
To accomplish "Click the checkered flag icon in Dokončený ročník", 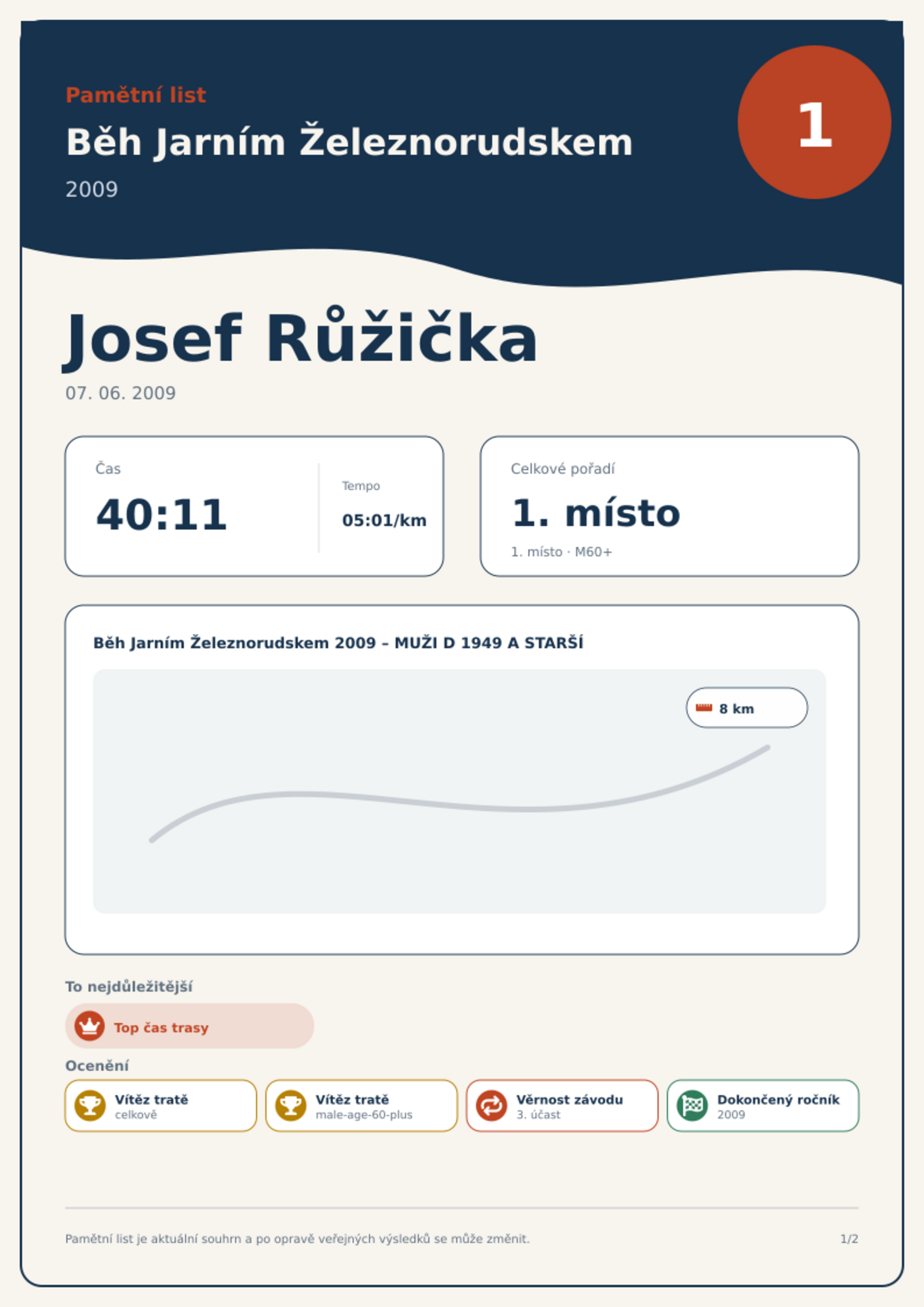I will (x=692, y=1105).
